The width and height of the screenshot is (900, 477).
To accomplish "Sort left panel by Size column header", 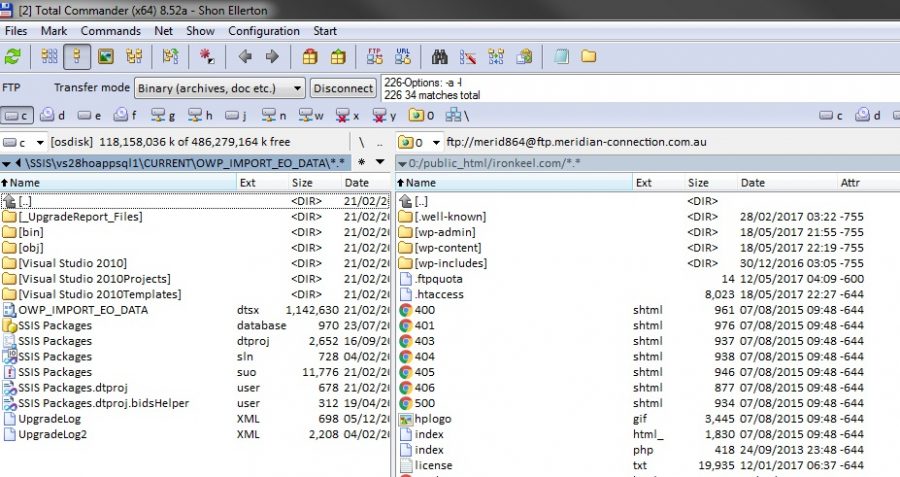I will [315, 183].
